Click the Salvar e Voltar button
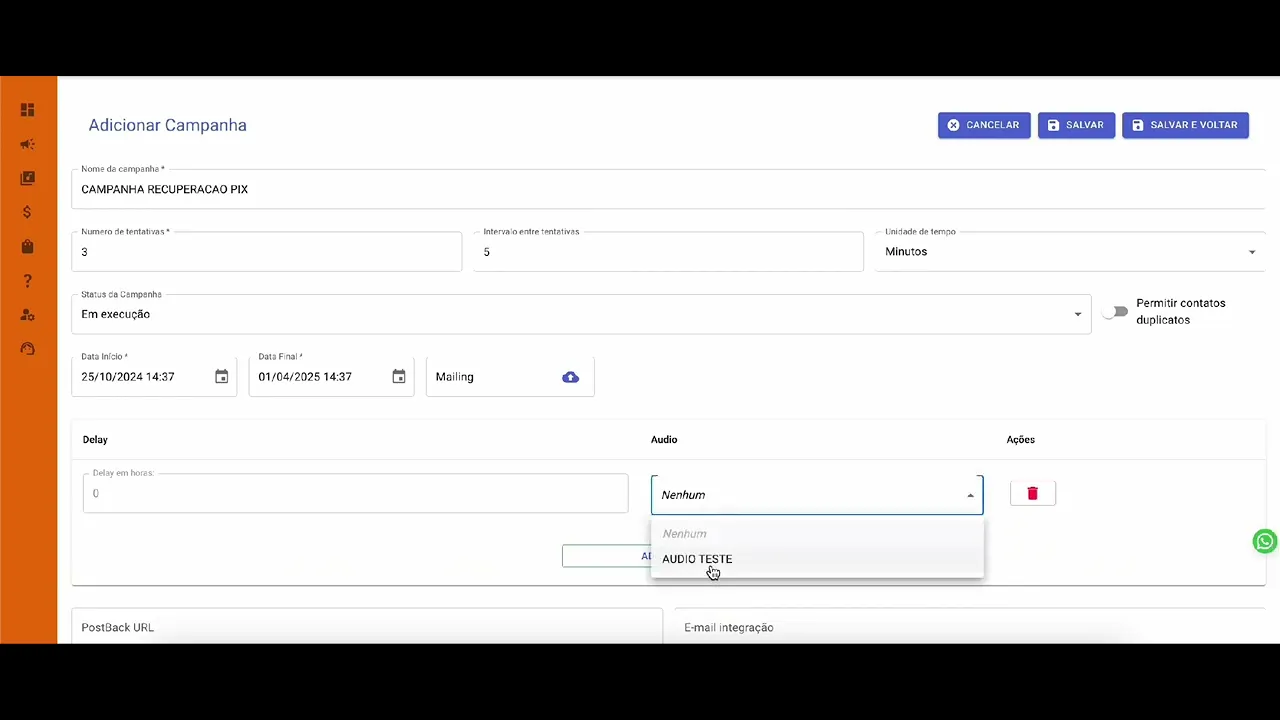The height and width of the screenshot is (720, 1280). [1185, 125]
